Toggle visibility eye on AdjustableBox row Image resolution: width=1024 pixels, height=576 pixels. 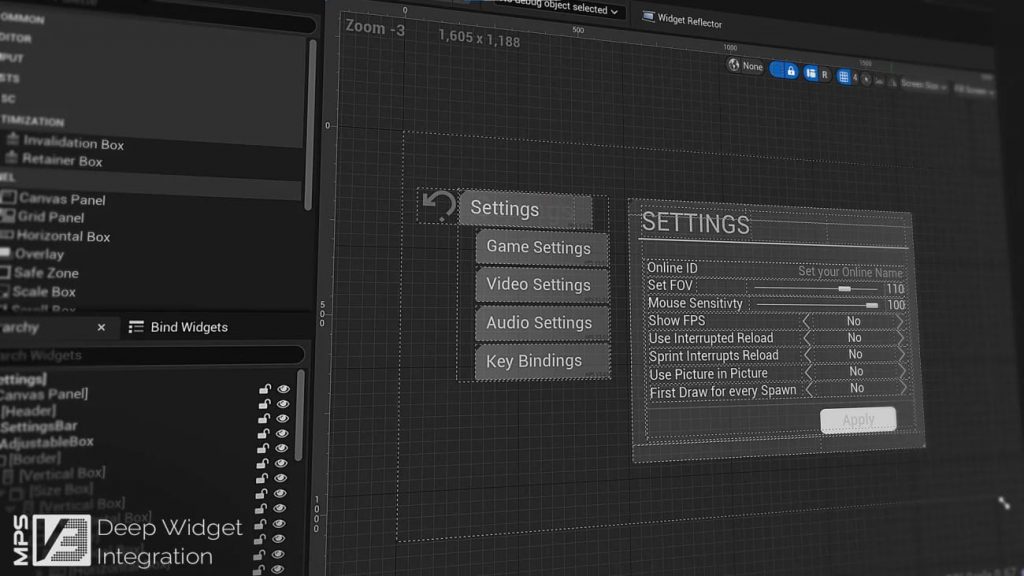[x=281, y=448]
